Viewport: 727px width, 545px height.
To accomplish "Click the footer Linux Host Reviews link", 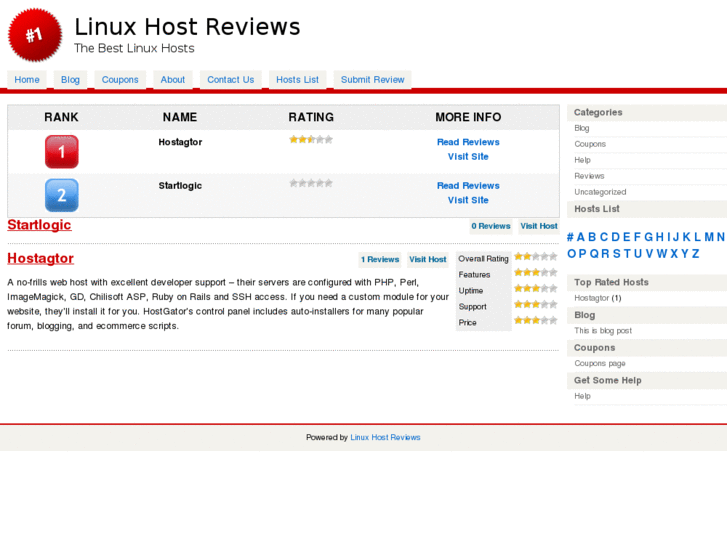I will [x=385, y=437].
